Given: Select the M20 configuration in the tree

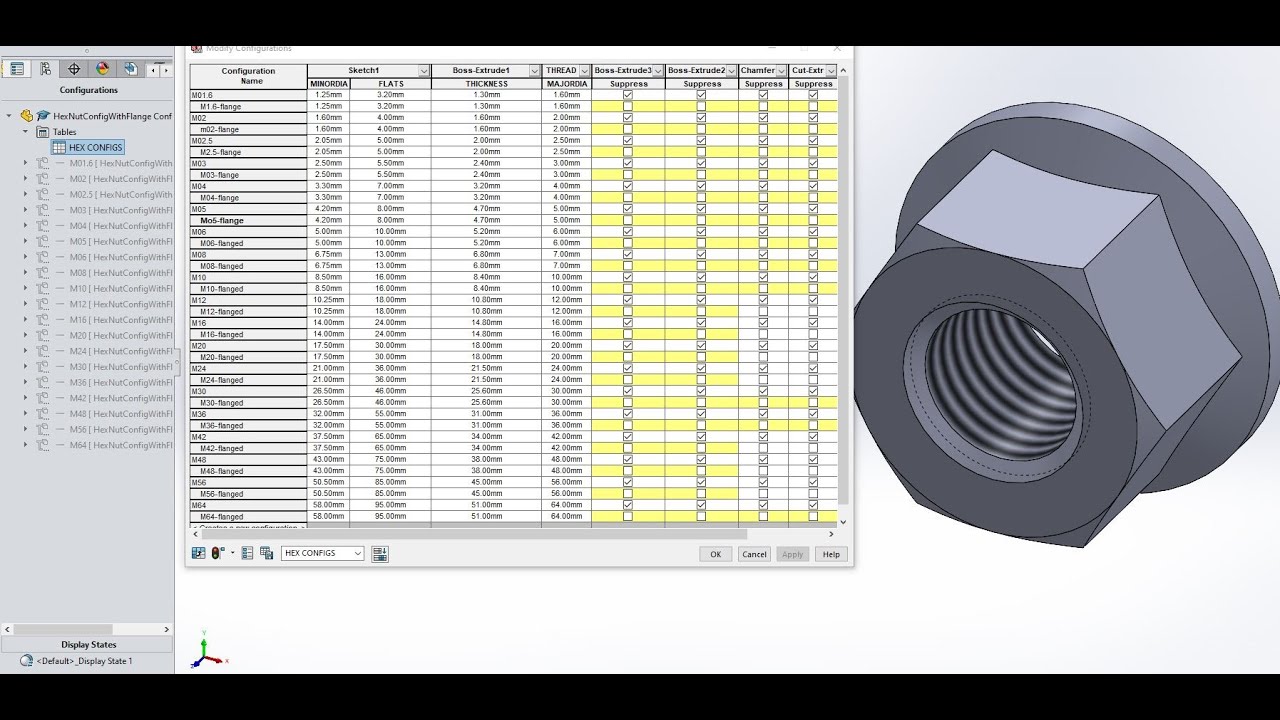Looking at the screenshot, I should click(120, 335).
